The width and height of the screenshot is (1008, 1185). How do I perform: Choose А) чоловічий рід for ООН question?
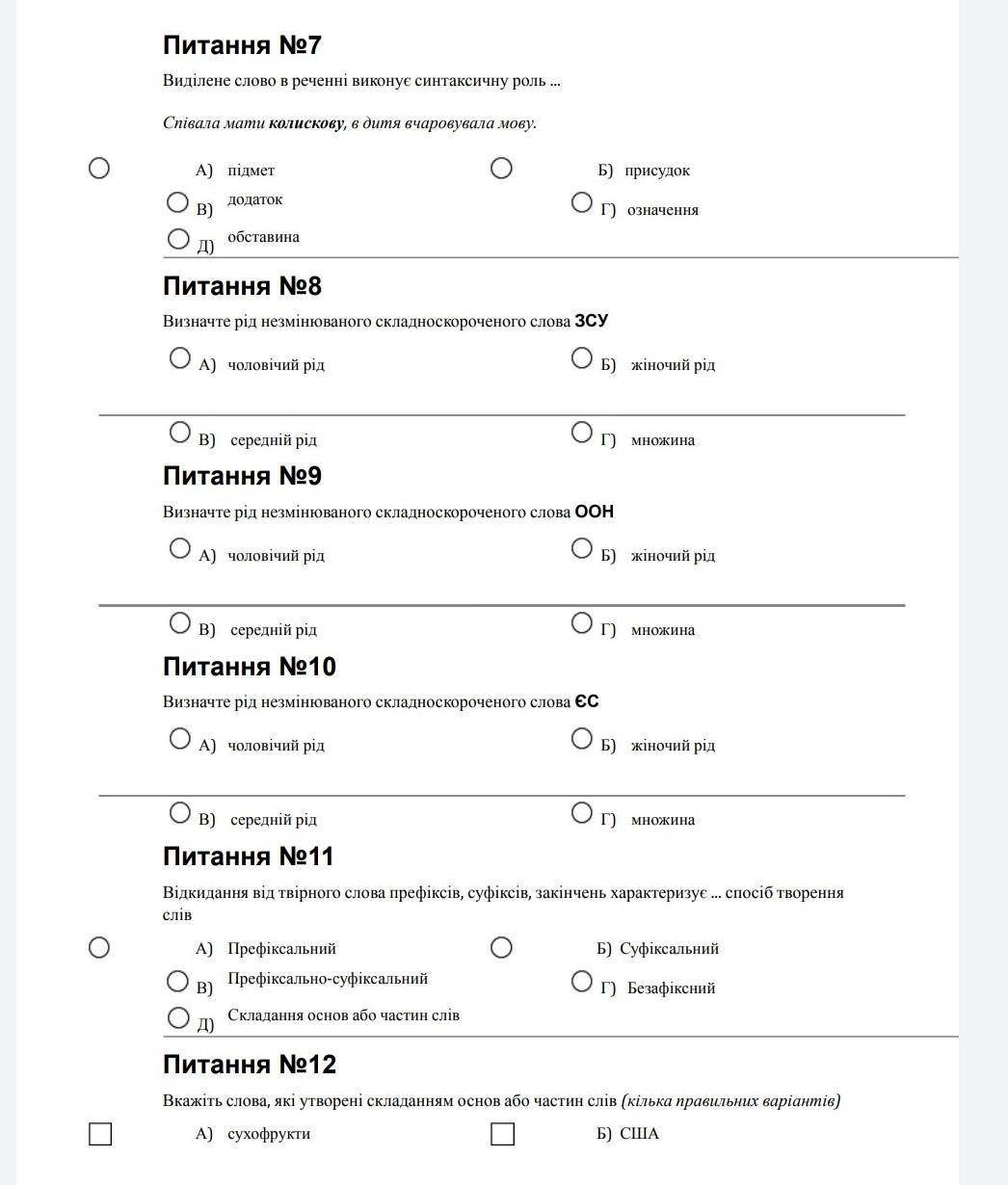tap(179, 548)
